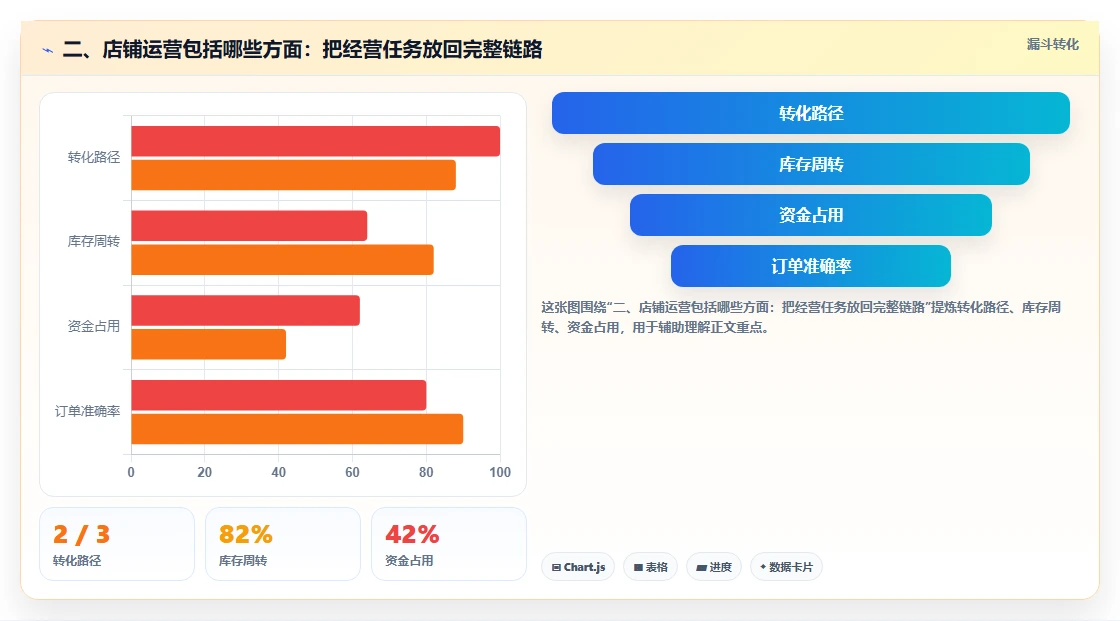The width and height of the screenshot is (1120, 621).
Task: Click the small blue icon before the title
Action: (x=48, y=50)
